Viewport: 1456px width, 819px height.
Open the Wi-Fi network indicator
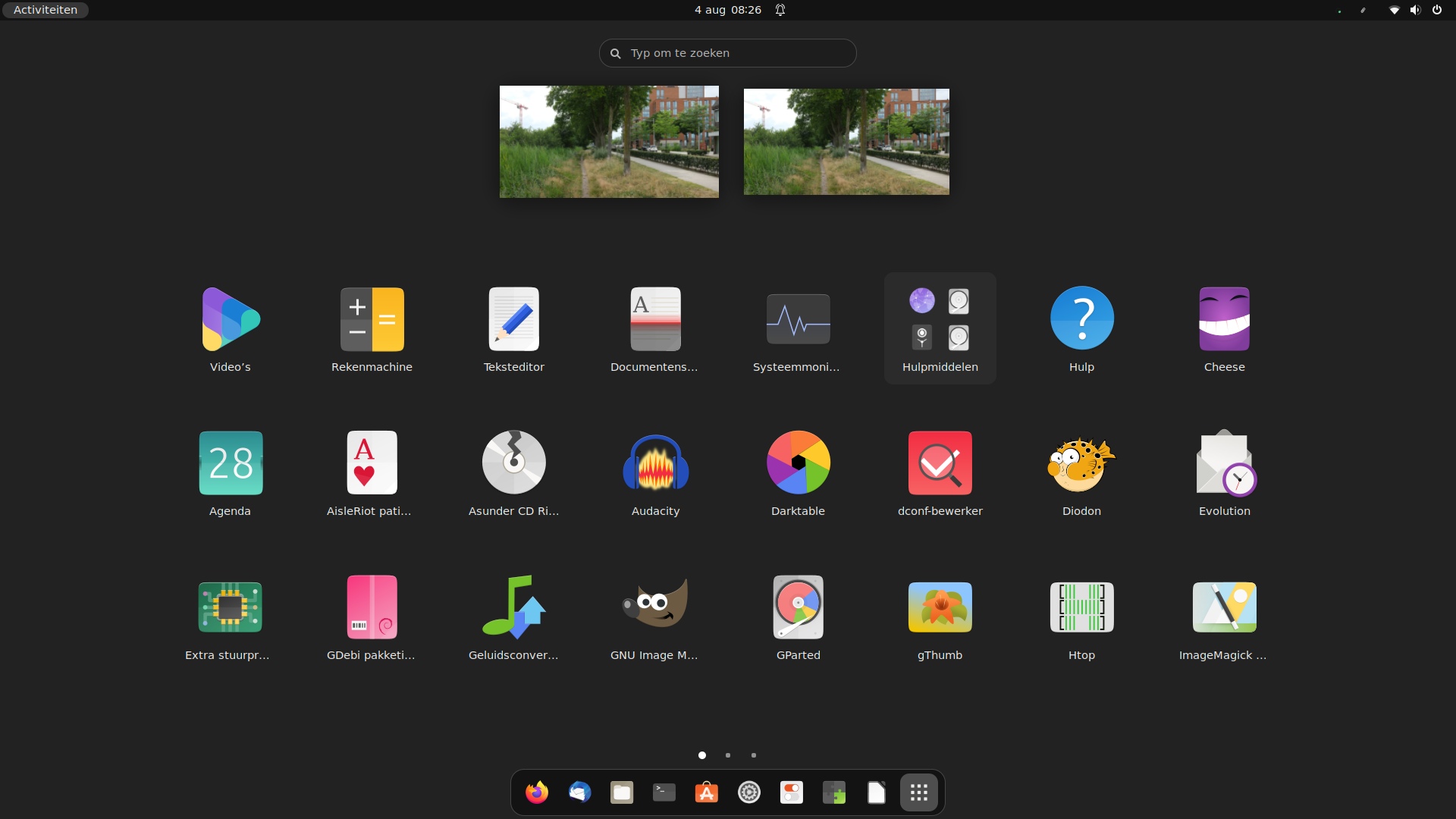tap(1394, 10)
